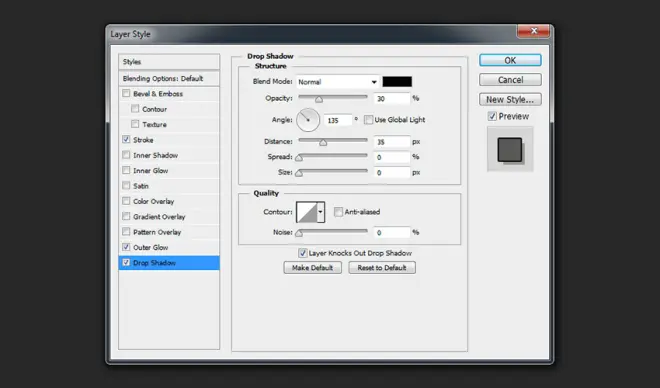Uncheck the Preview checkbox
This screenshot has height=388, width=660.
click(492, 116)
